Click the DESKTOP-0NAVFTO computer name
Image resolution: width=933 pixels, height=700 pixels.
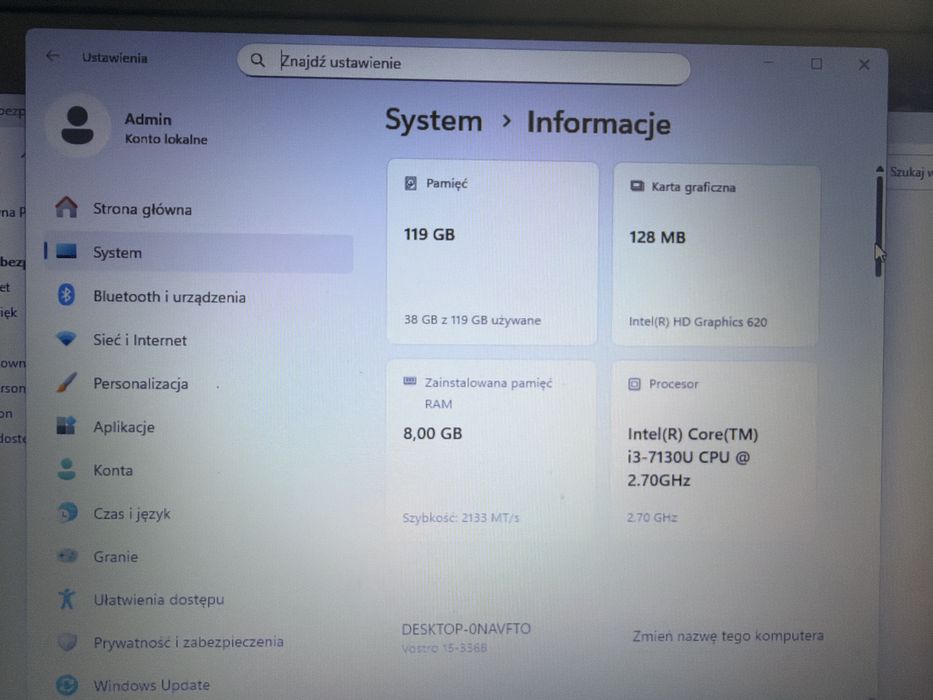[466, 629]
